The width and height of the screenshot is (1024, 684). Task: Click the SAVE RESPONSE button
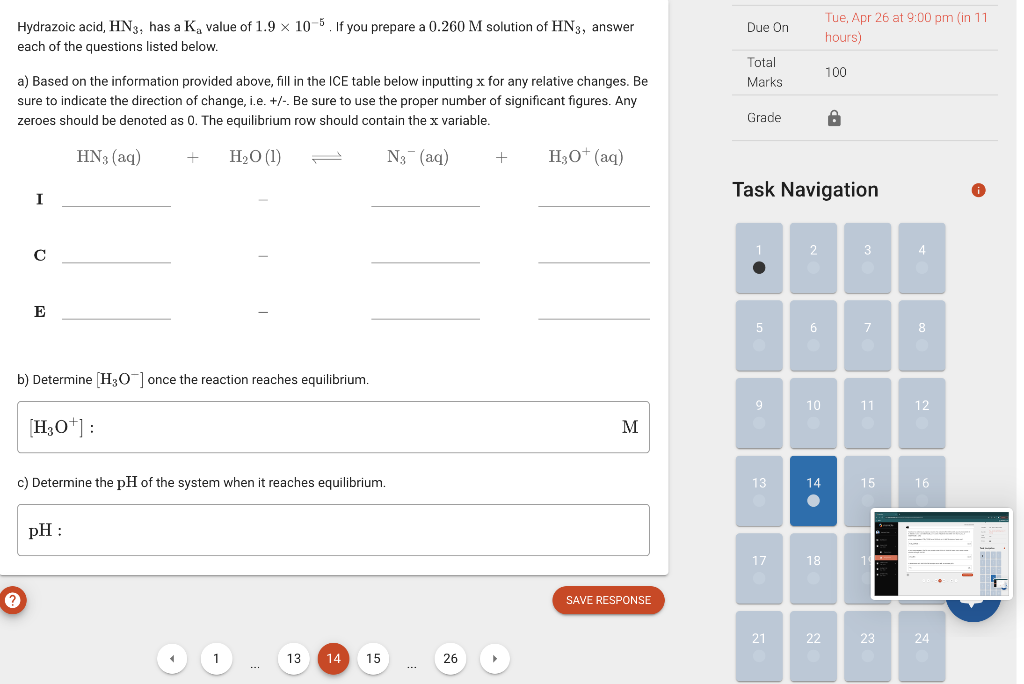[608, 600]
